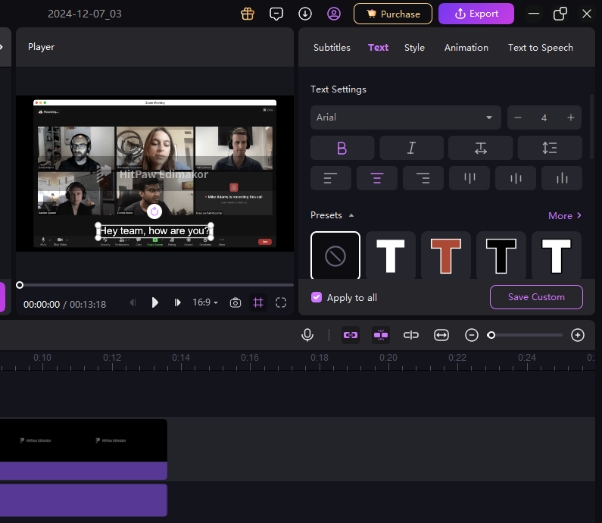Viewport: 602px width, 523px height.
Task: Open character spacing setting
Action: (480, 148)
